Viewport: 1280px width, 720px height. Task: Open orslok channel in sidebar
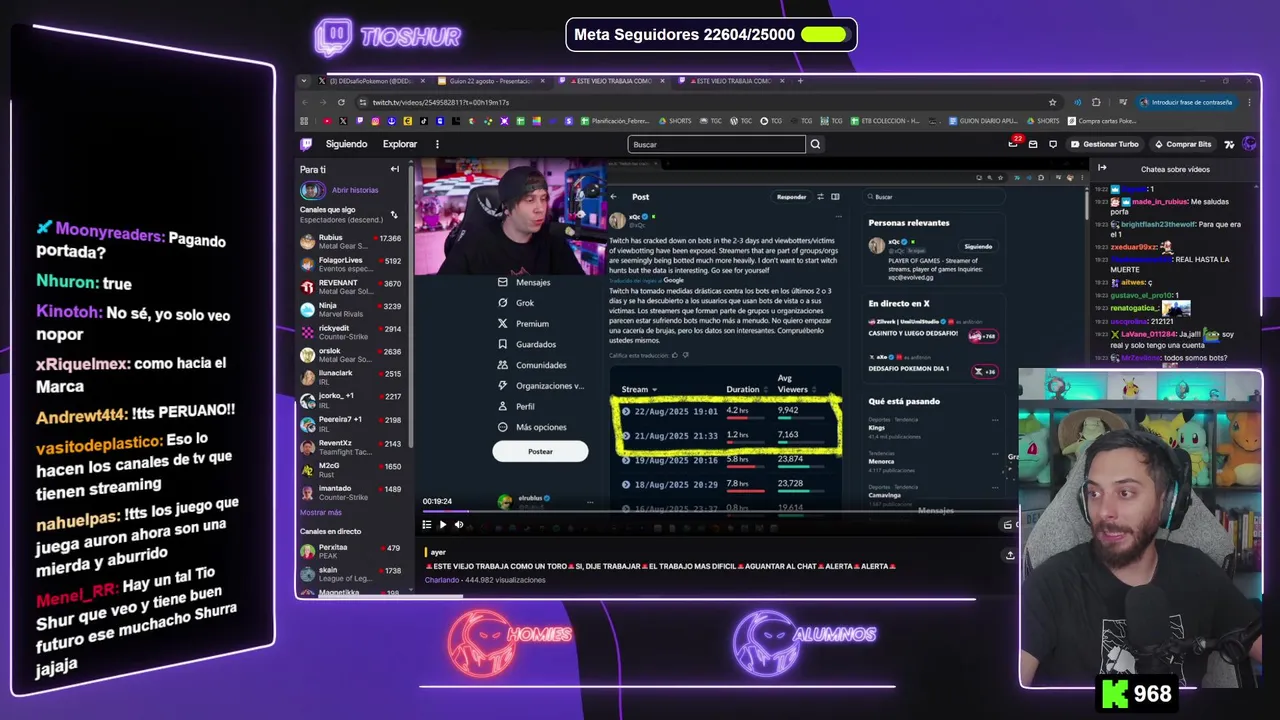[x=350, y=355]
